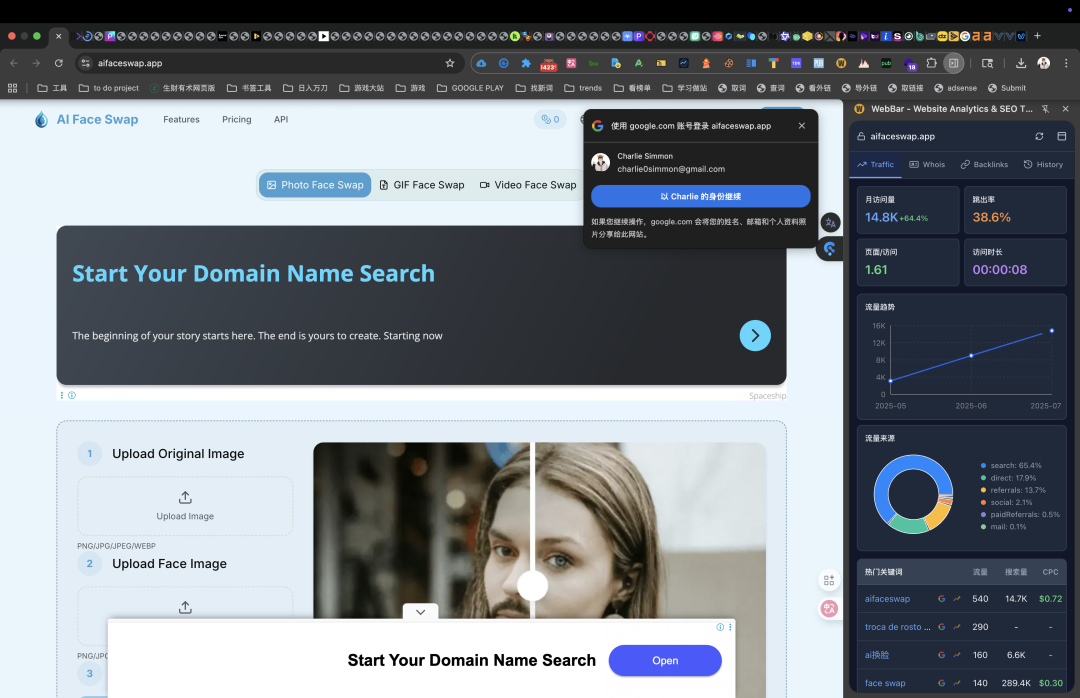Click the 38.6% bounce rate value
This screenshot has height=698, width=1080.
point(991,218)
